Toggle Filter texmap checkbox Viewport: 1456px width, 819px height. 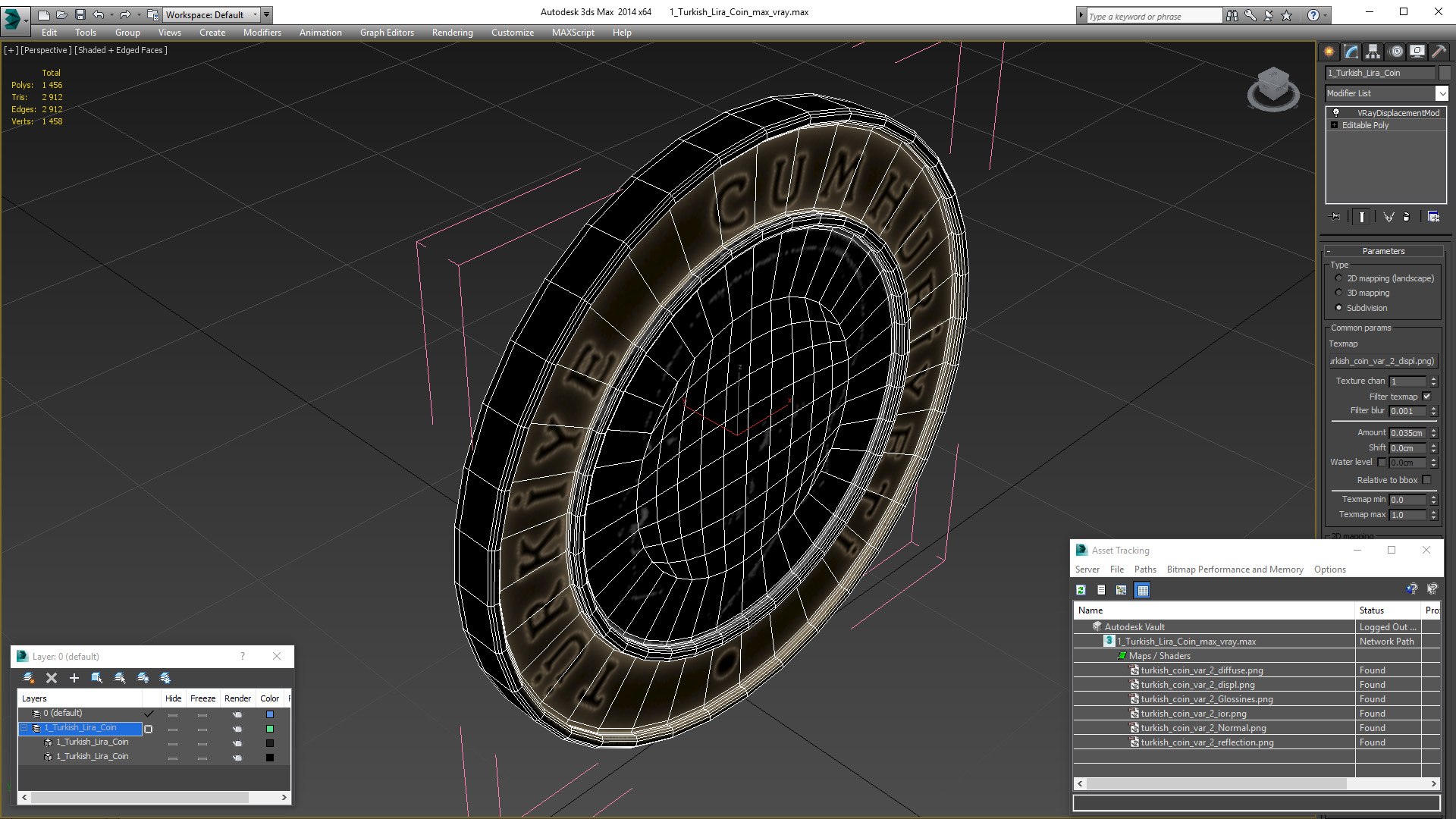click(1426, 397)
